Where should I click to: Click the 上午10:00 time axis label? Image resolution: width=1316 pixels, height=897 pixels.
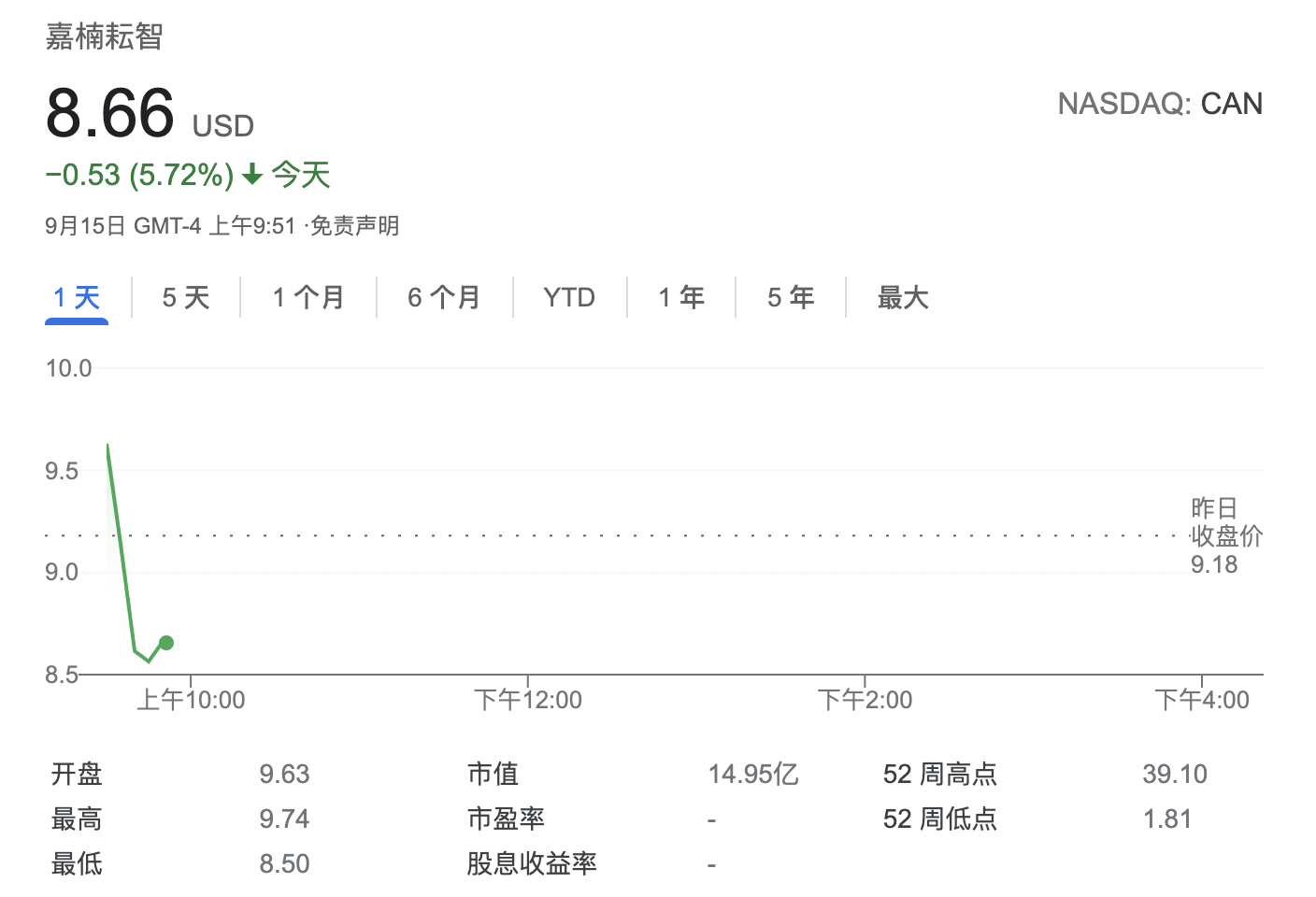pyautogui.click(x=191, y=700)
